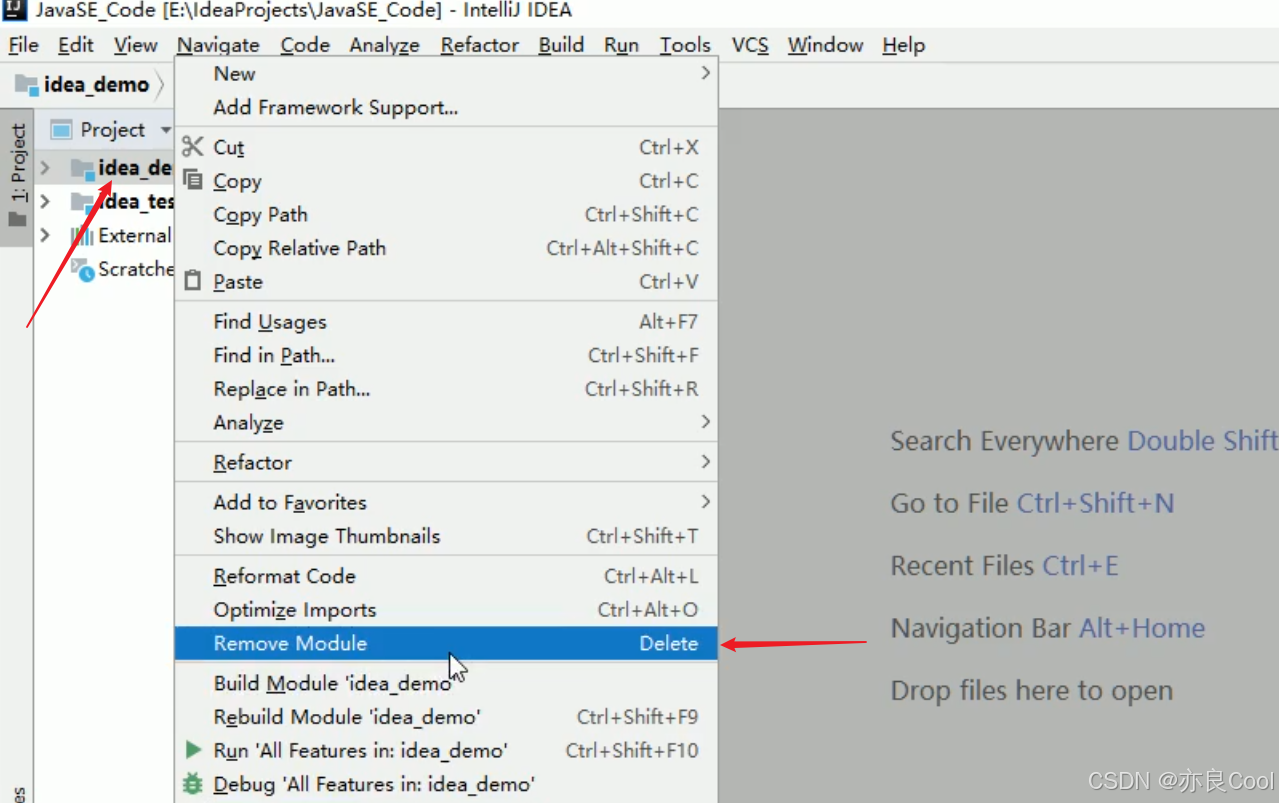The width and height of the screenshot is (1279, 803).
Task: Select Copy Relative Path
Action: tap(446, 248)
